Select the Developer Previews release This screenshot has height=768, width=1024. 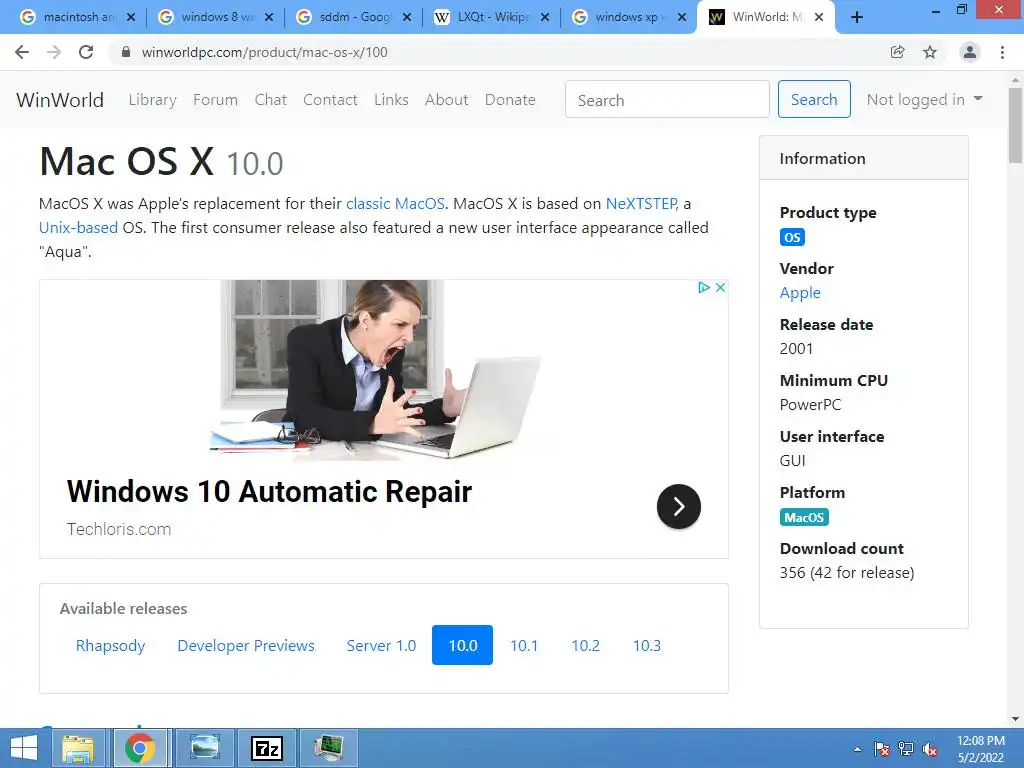click(246, 645)
